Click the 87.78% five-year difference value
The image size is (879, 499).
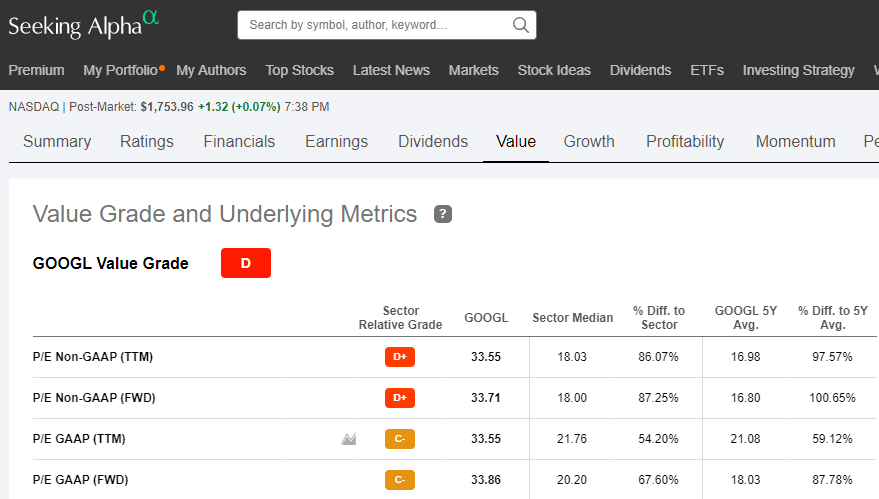(x=832, y=479)
